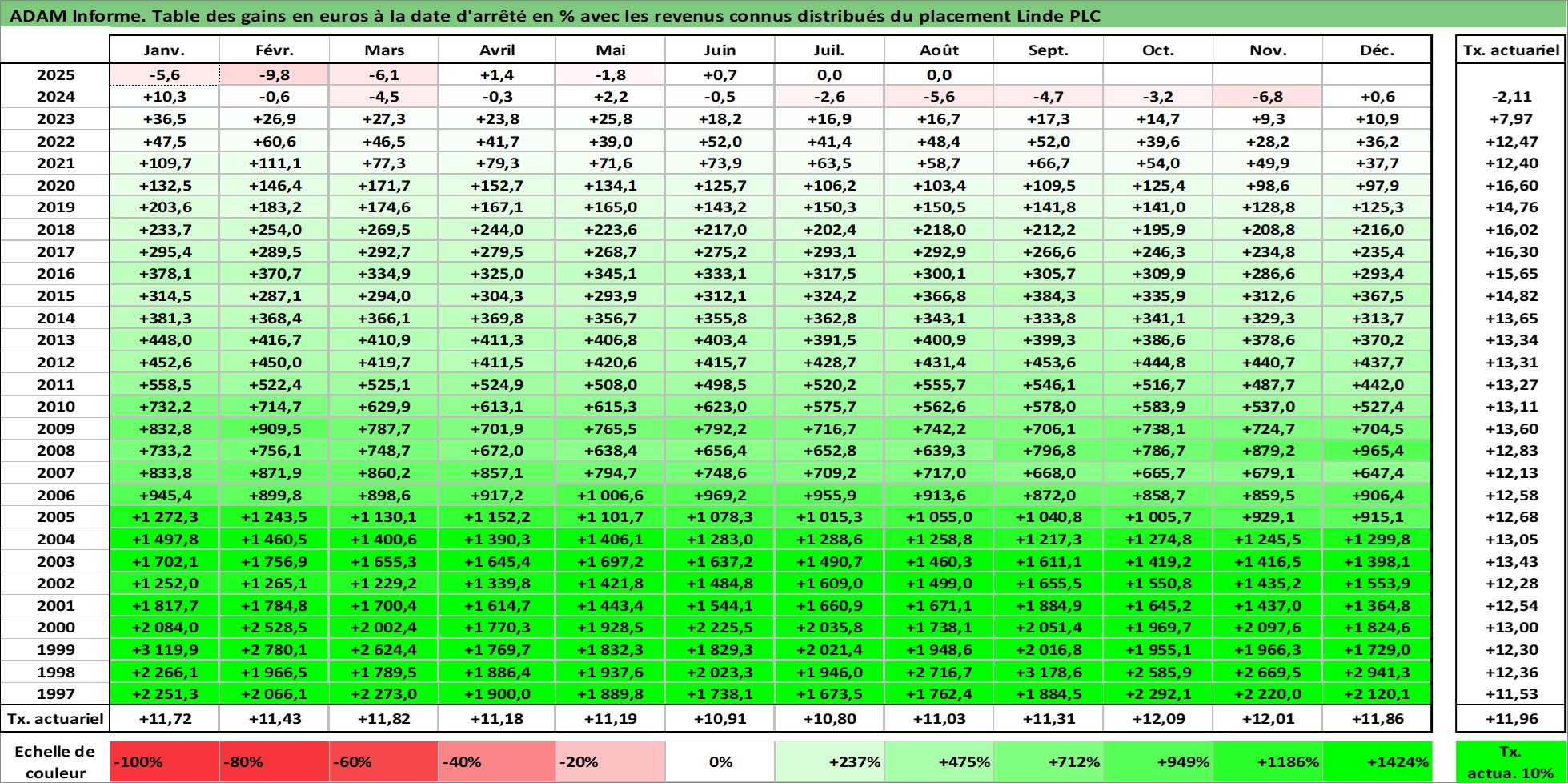Click the Echelle de couleur label
The height and width of the screenshot is (783, 1568).
point(55,762)
